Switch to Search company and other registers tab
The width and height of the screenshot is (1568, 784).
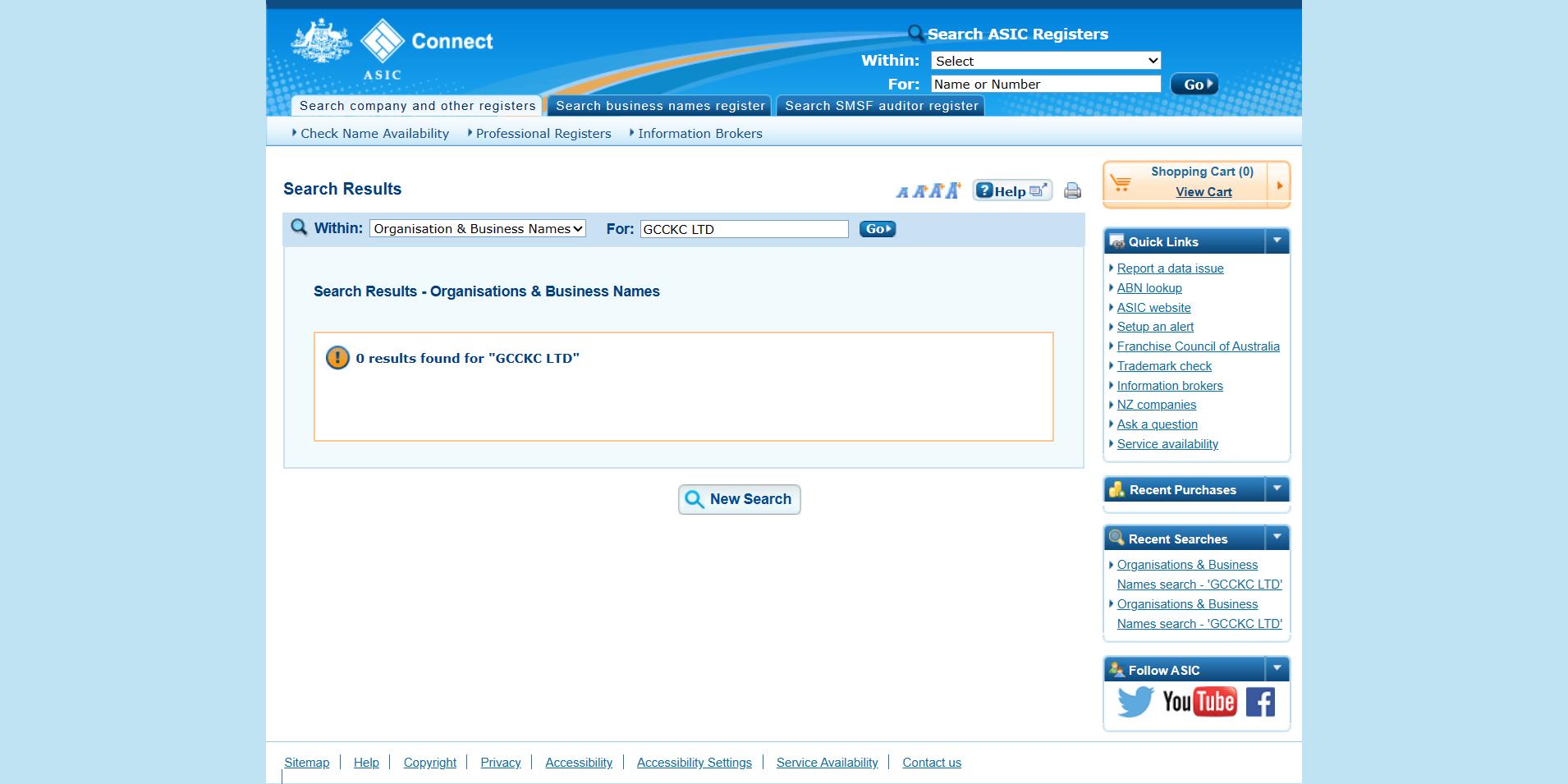tap(417, 106)
